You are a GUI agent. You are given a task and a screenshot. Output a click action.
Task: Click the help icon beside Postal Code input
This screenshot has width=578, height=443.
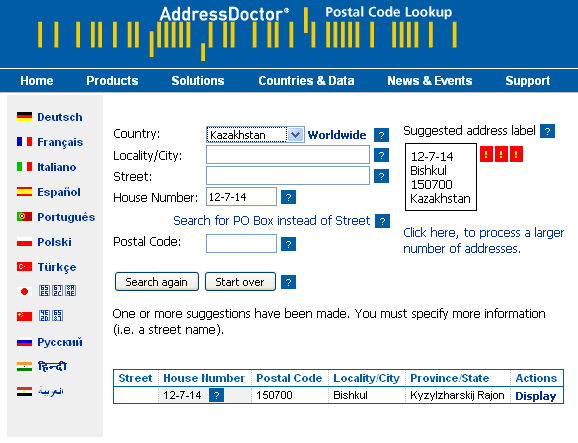(x=288, y=244)
